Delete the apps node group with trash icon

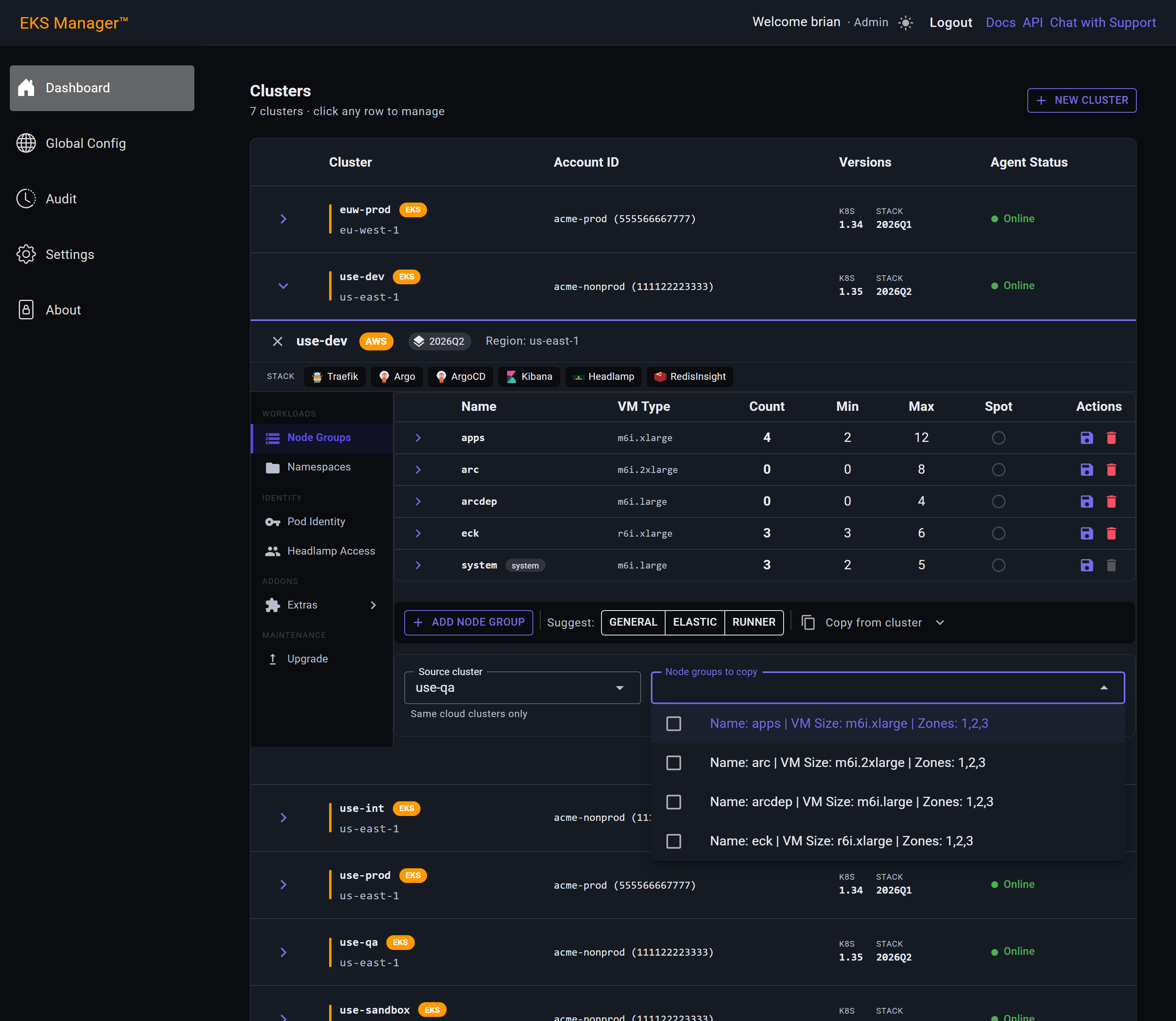click(x=1111, y=437)
